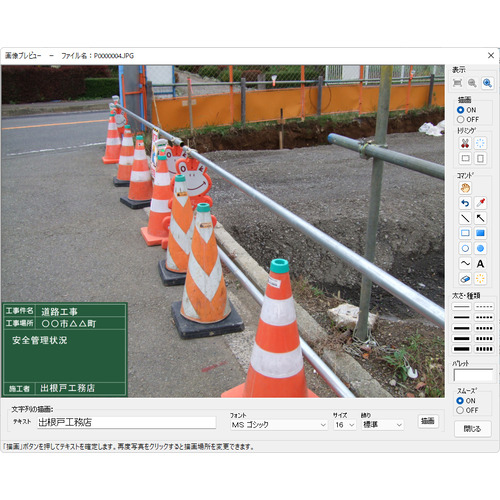Viewport: 500px width, 500px height.
Task: Click the '安全管理状況' text on blackboard
Action: [x=40, y=340]
